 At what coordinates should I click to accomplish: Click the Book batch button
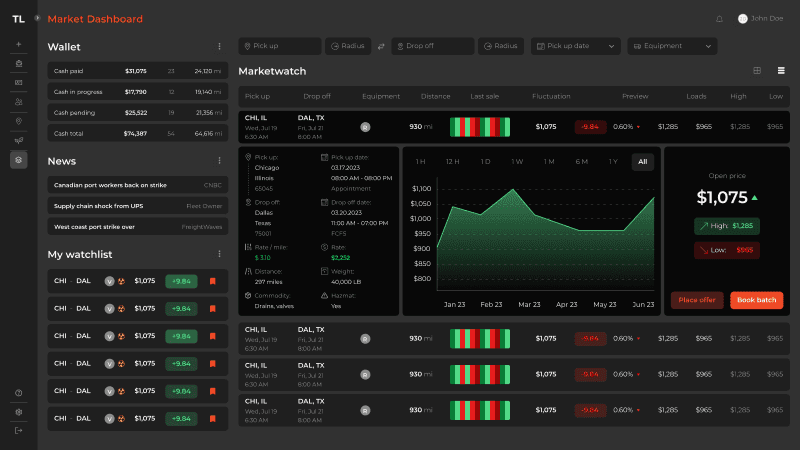pyautogui.click(x=756, y=300)
